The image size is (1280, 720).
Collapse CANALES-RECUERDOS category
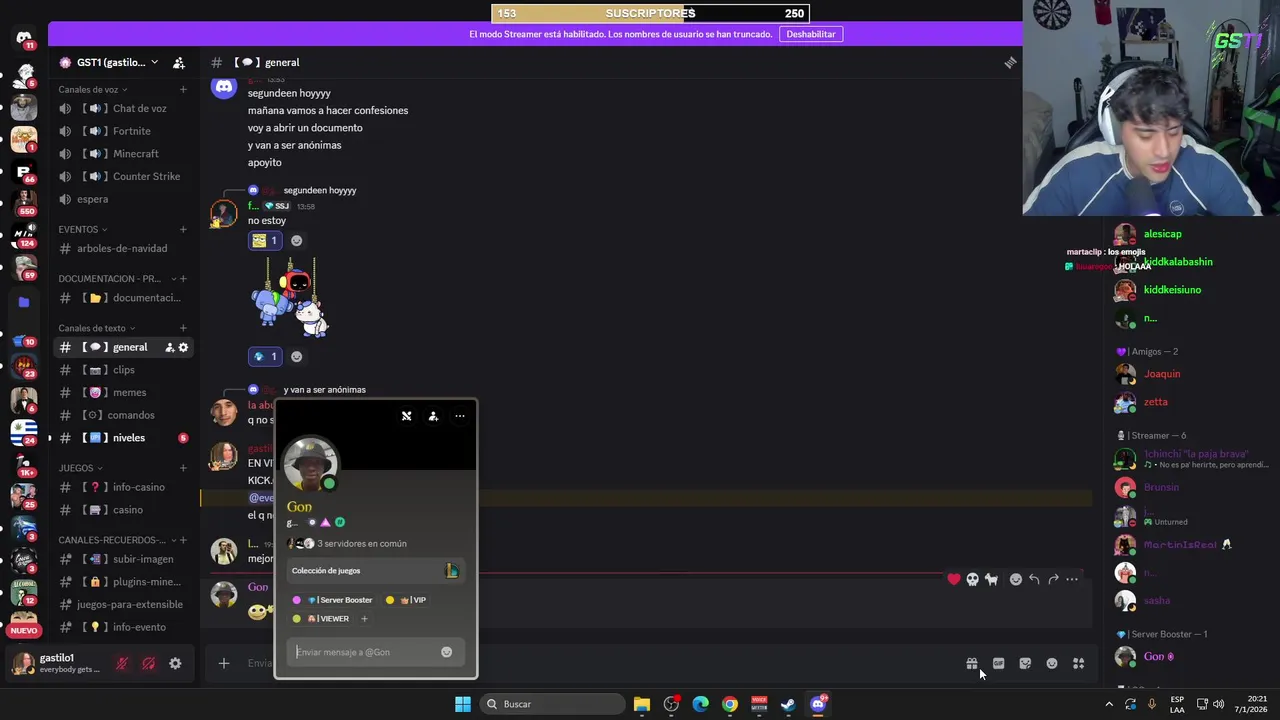(115, 540)
